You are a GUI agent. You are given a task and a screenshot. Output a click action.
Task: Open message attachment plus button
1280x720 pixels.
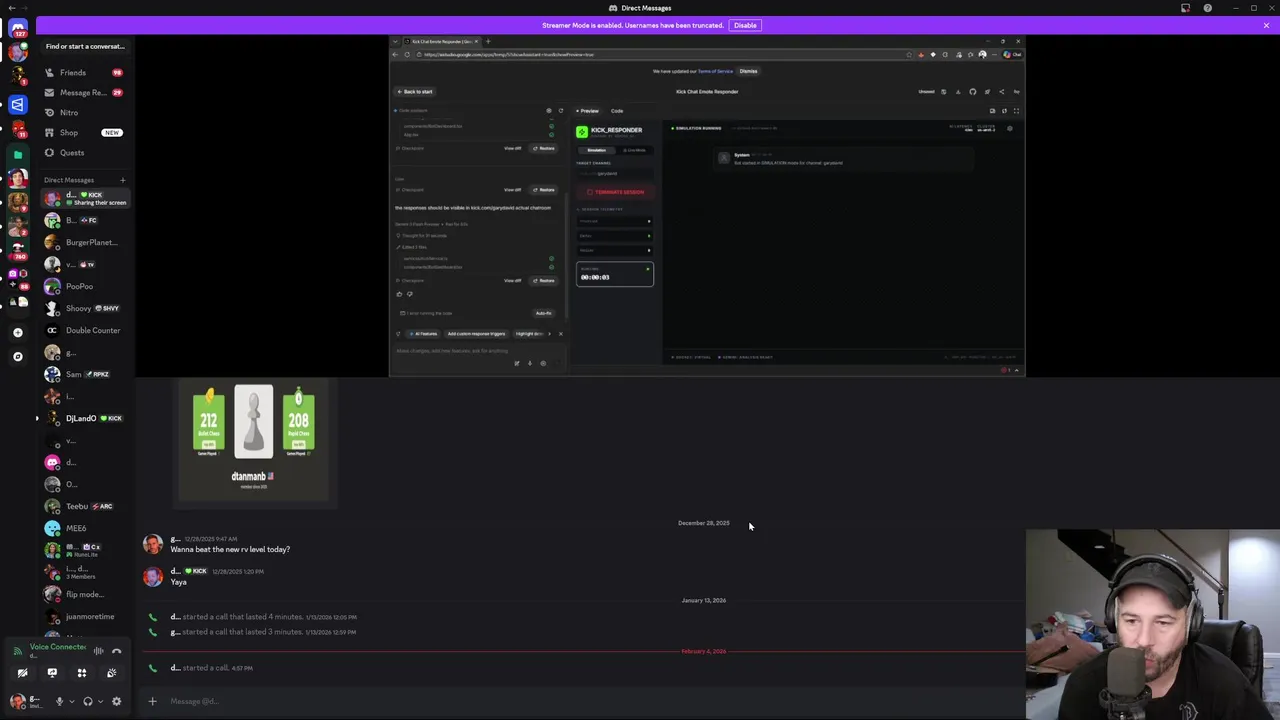152,701
